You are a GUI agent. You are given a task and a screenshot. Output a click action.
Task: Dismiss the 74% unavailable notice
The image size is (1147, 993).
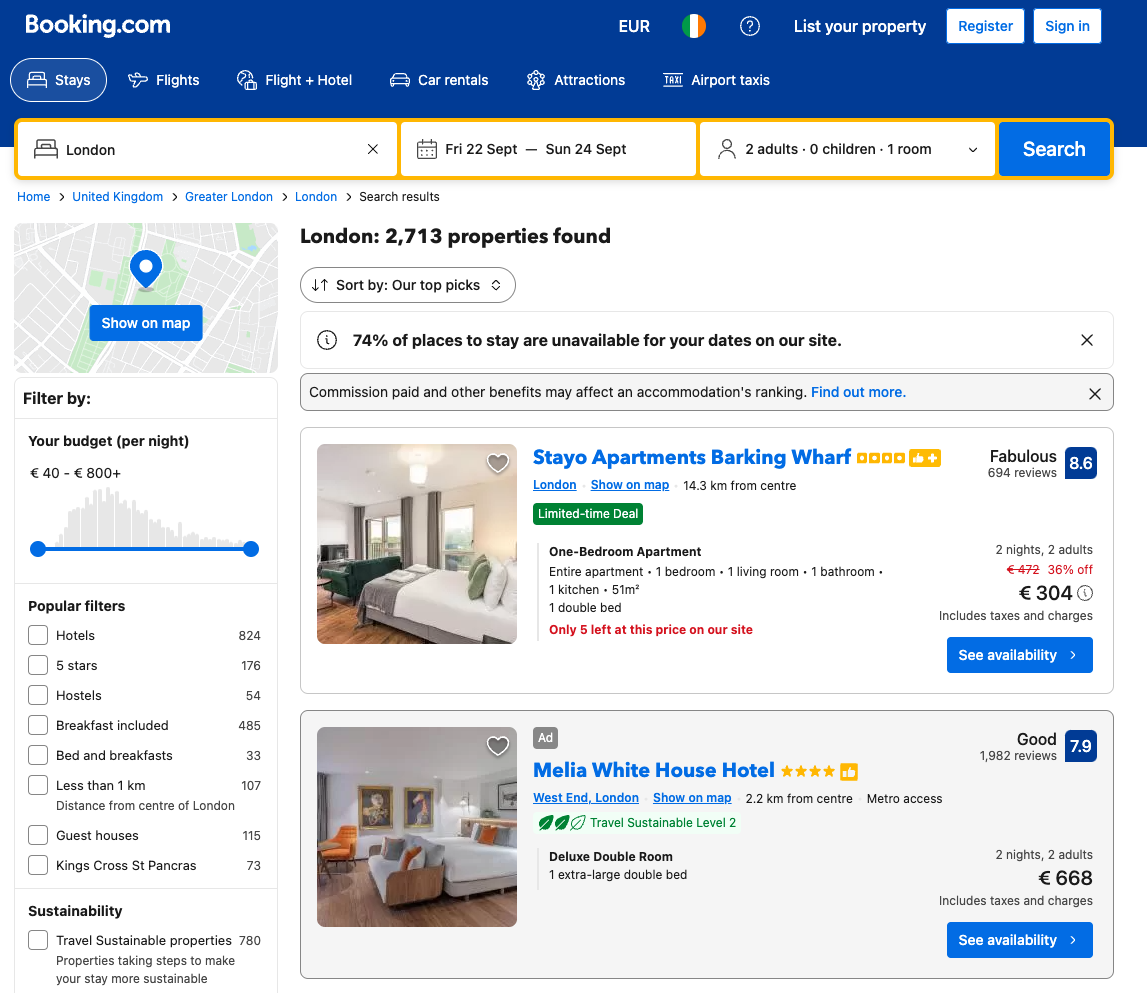[1087, 340]
